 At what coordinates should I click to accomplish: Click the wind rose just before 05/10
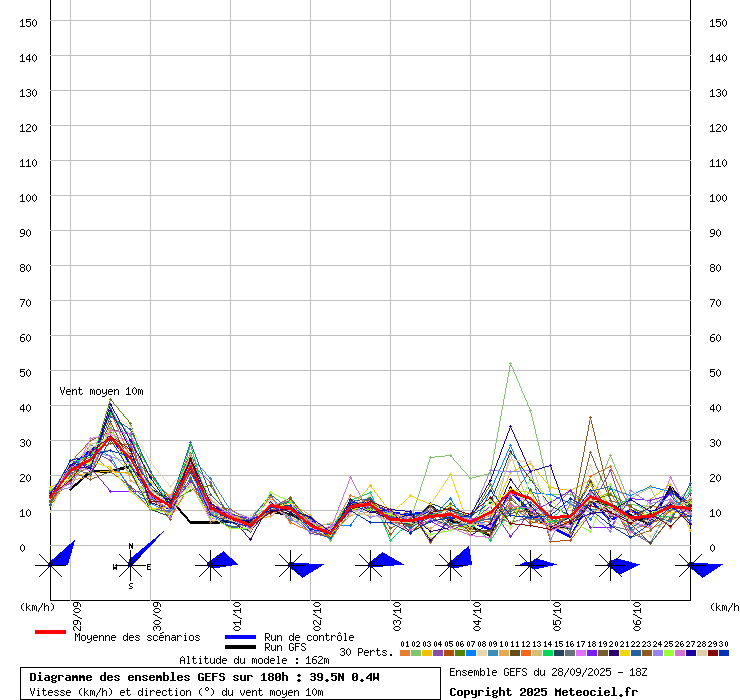click(531, 565)
